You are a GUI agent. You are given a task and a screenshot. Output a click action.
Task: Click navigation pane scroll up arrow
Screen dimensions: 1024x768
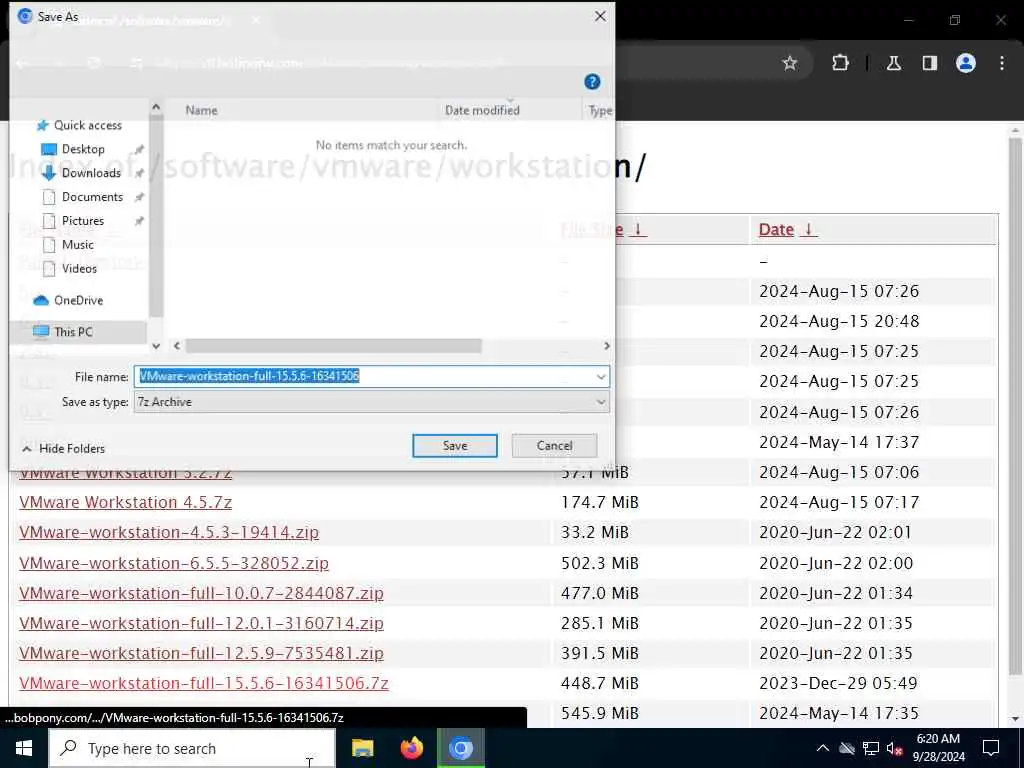pyautogui.click(x=156, y=107)
